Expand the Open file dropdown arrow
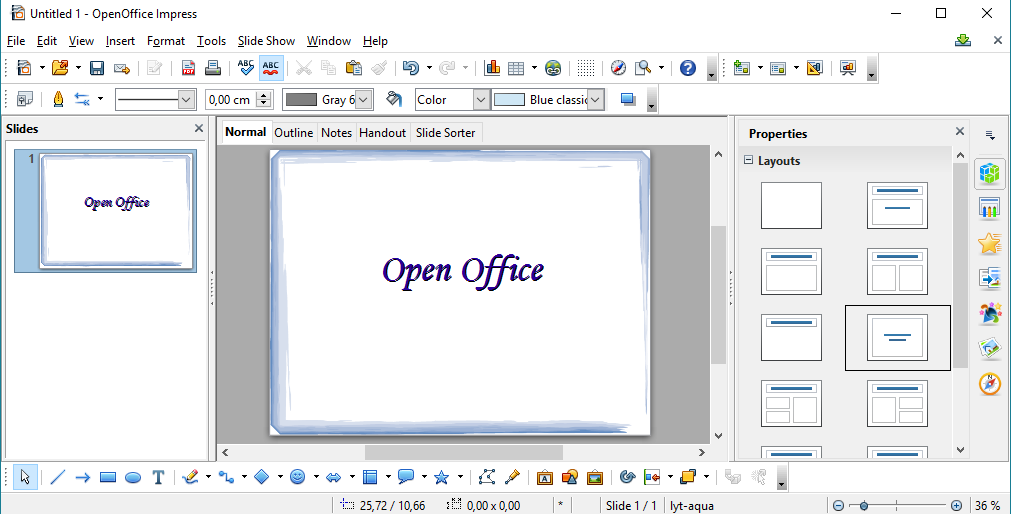The image size is (1011, 514). click(78, 68)
